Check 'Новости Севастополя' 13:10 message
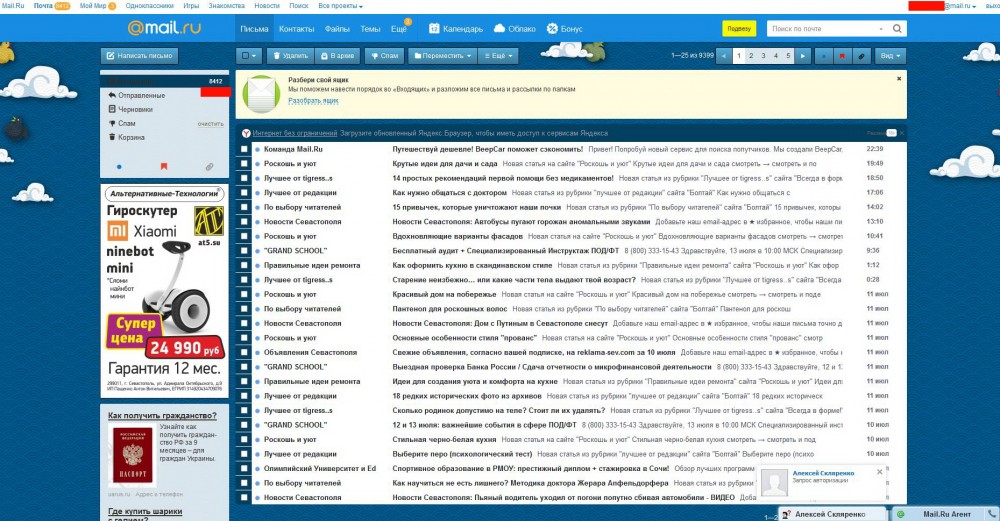 point(244,222)
